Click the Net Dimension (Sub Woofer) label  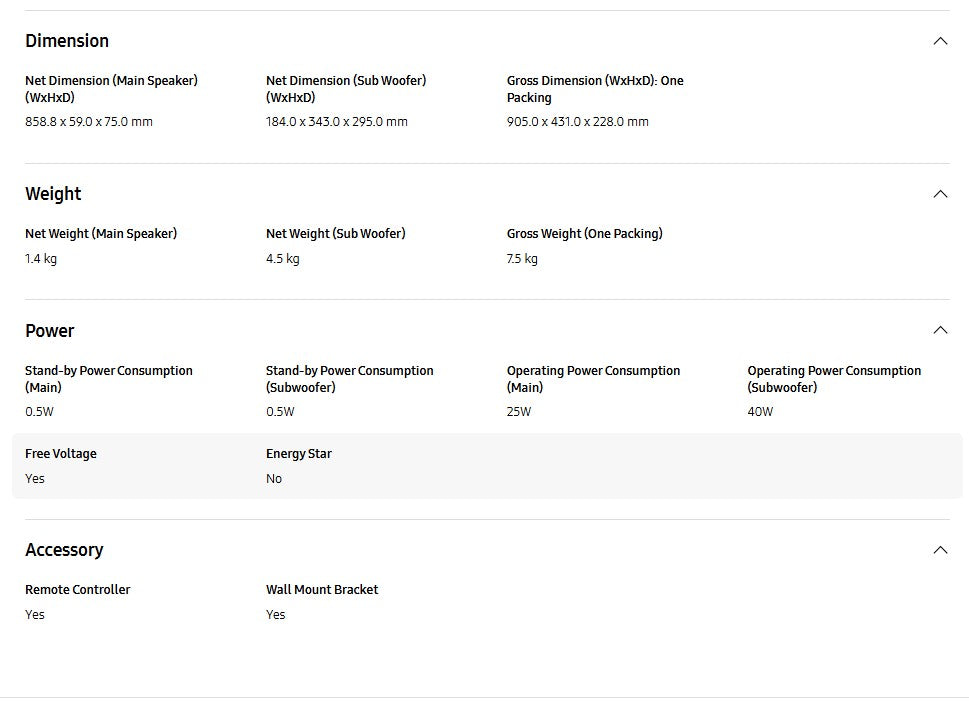pos(346,89)
